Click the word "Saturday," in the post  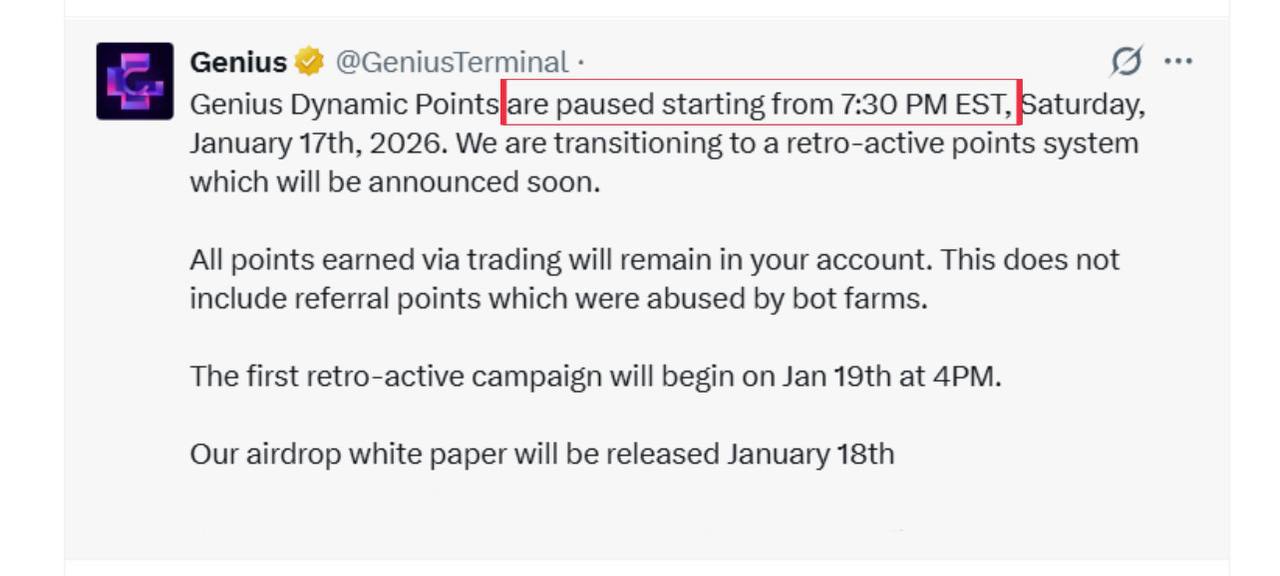pyautogui.click(x=1083, y=104)
